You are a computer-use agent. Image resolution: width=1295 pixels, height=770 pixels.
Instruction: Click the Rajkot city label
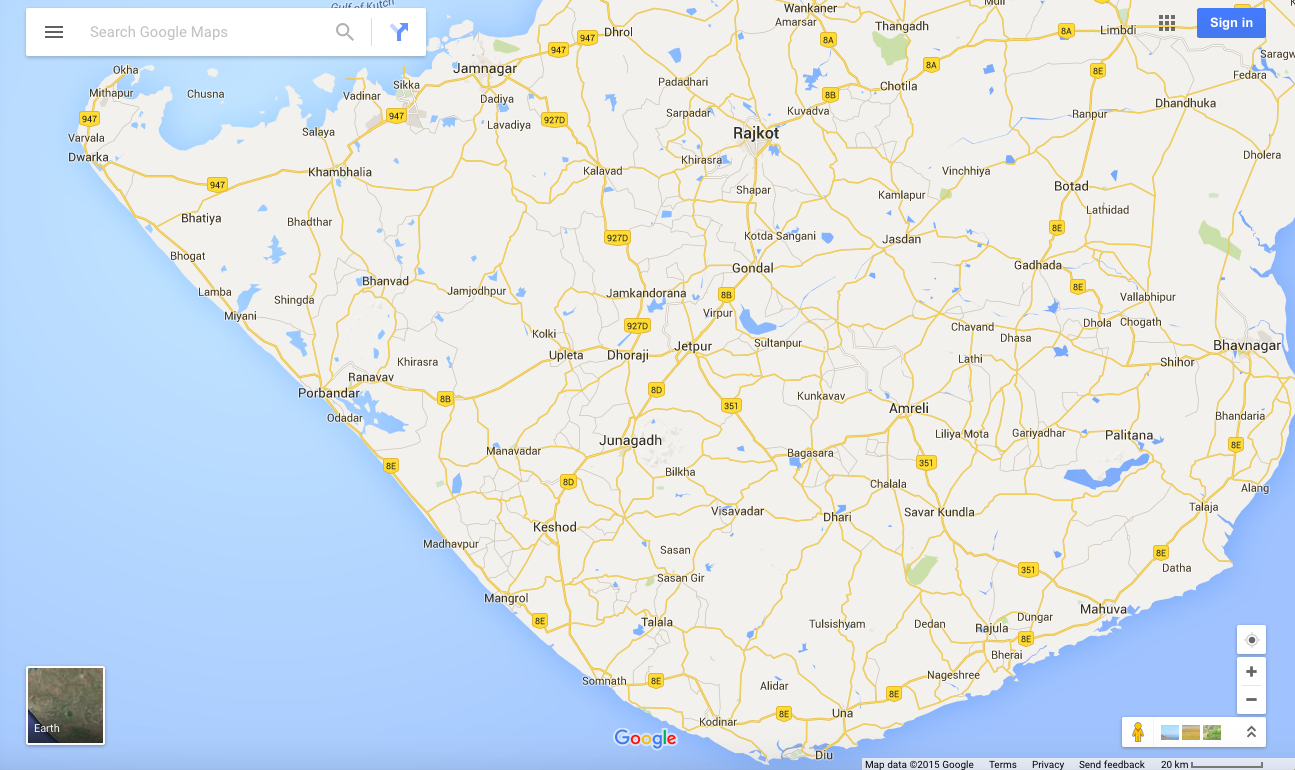coord(755,133)
